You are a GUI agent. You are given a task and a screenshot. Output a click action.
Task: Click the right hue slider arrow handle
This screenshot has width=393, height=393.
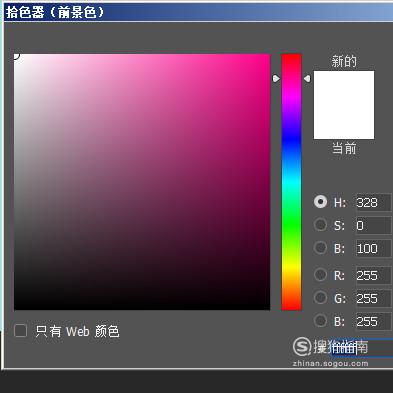tap(307, 79)
